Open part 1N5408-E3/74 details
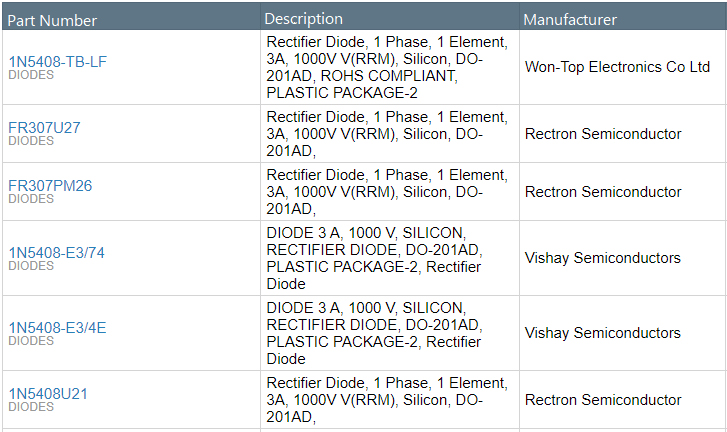The width and height of the screenshot is (727, 432). [x=56, y=253]
